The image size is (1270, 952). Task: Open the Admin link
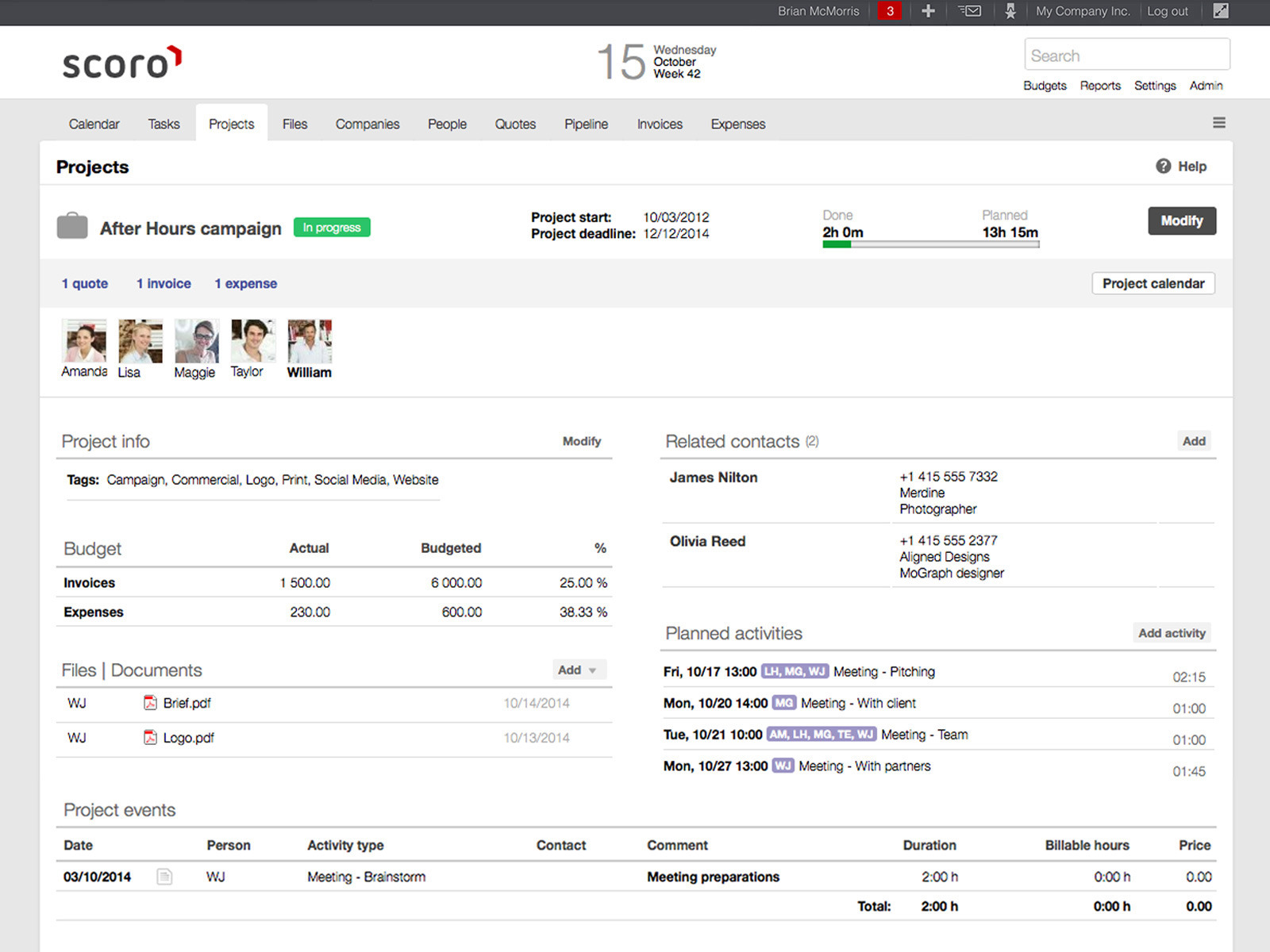1206,86
